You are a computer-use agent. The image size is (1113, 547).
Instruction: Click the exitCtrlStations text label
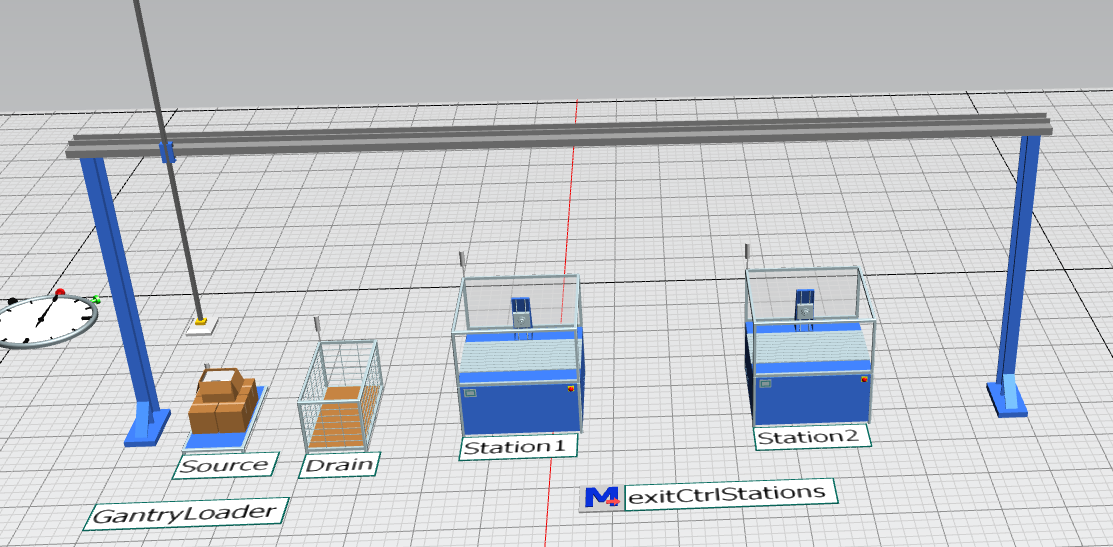[x=730, y=493]
